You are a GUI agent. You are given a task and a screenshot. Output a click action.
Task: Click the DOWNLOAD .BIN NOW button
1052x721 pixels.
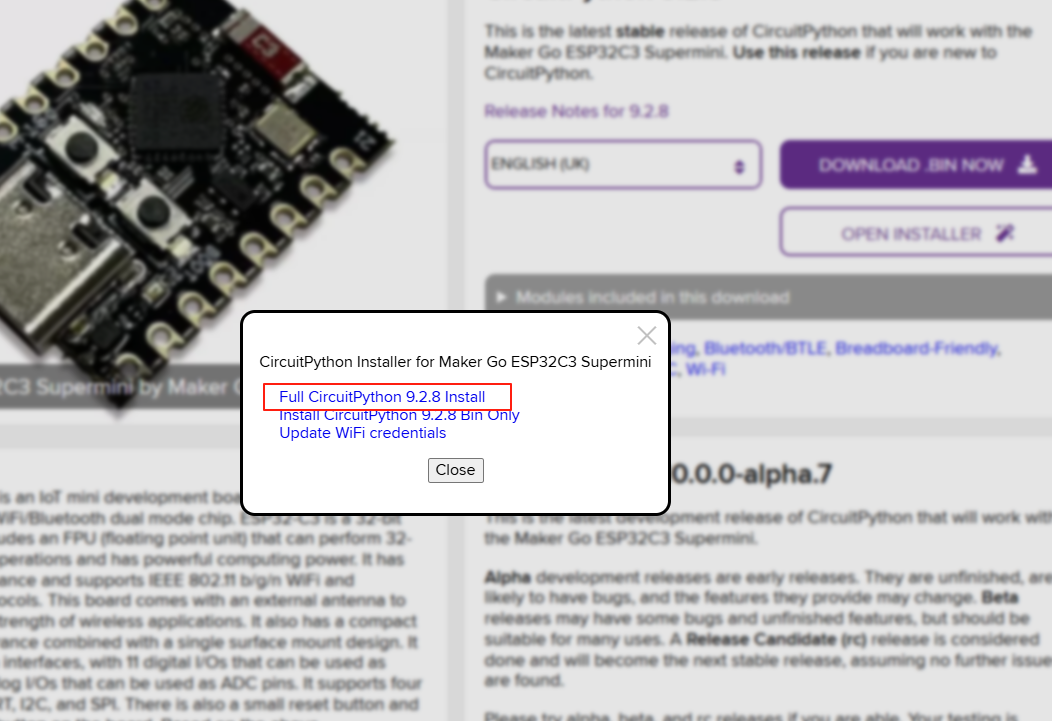(x=916, y=164)
